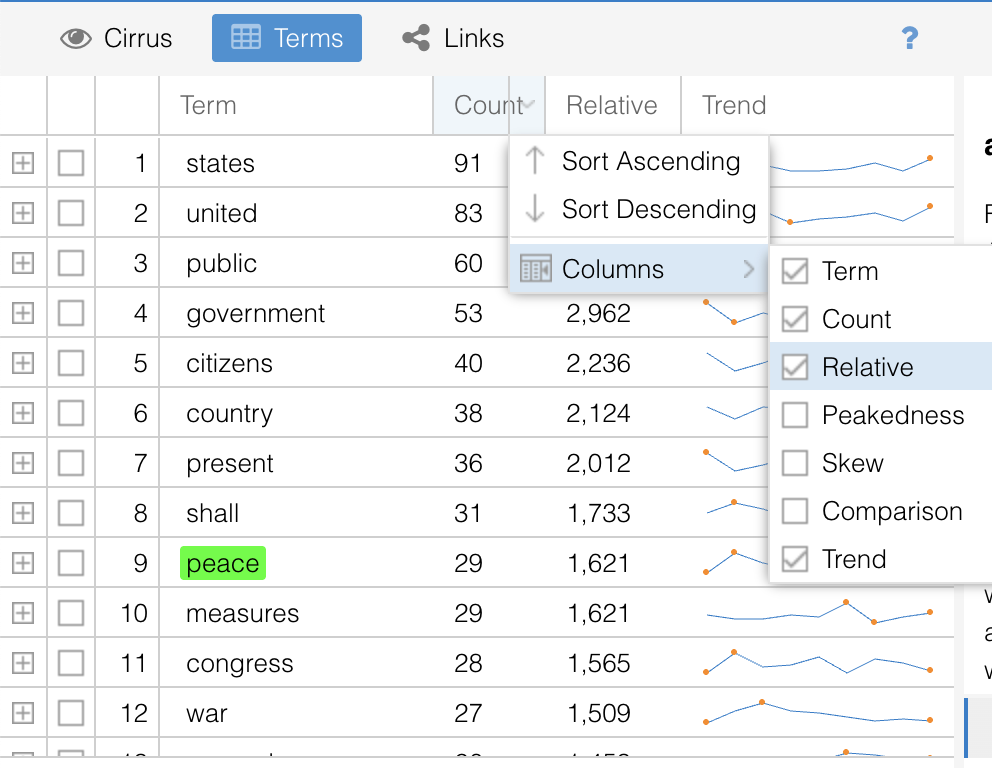
Task: Expand the 'citizens' row details
Action: tap(22, 363)
